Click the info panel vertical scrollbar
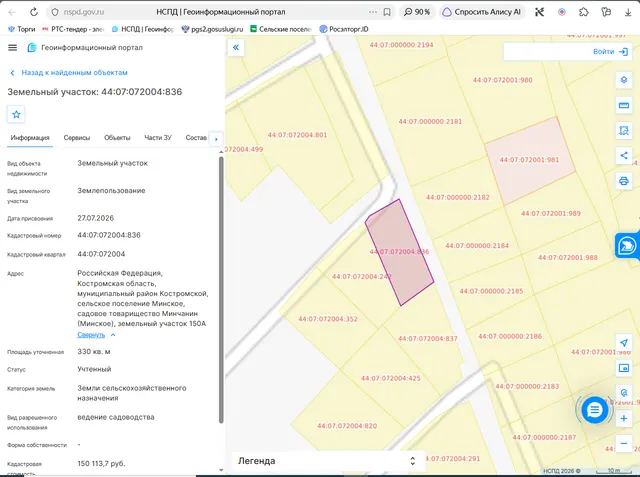 221,290
